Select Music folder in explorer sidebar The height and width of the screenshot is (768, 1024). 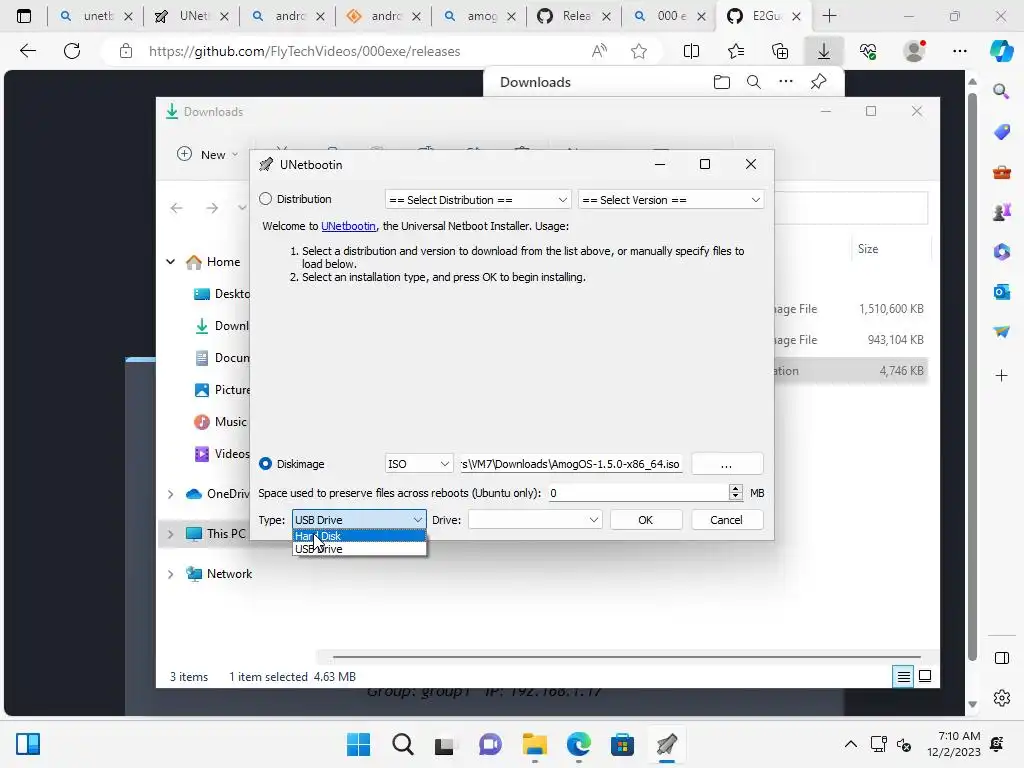point(221,422)
